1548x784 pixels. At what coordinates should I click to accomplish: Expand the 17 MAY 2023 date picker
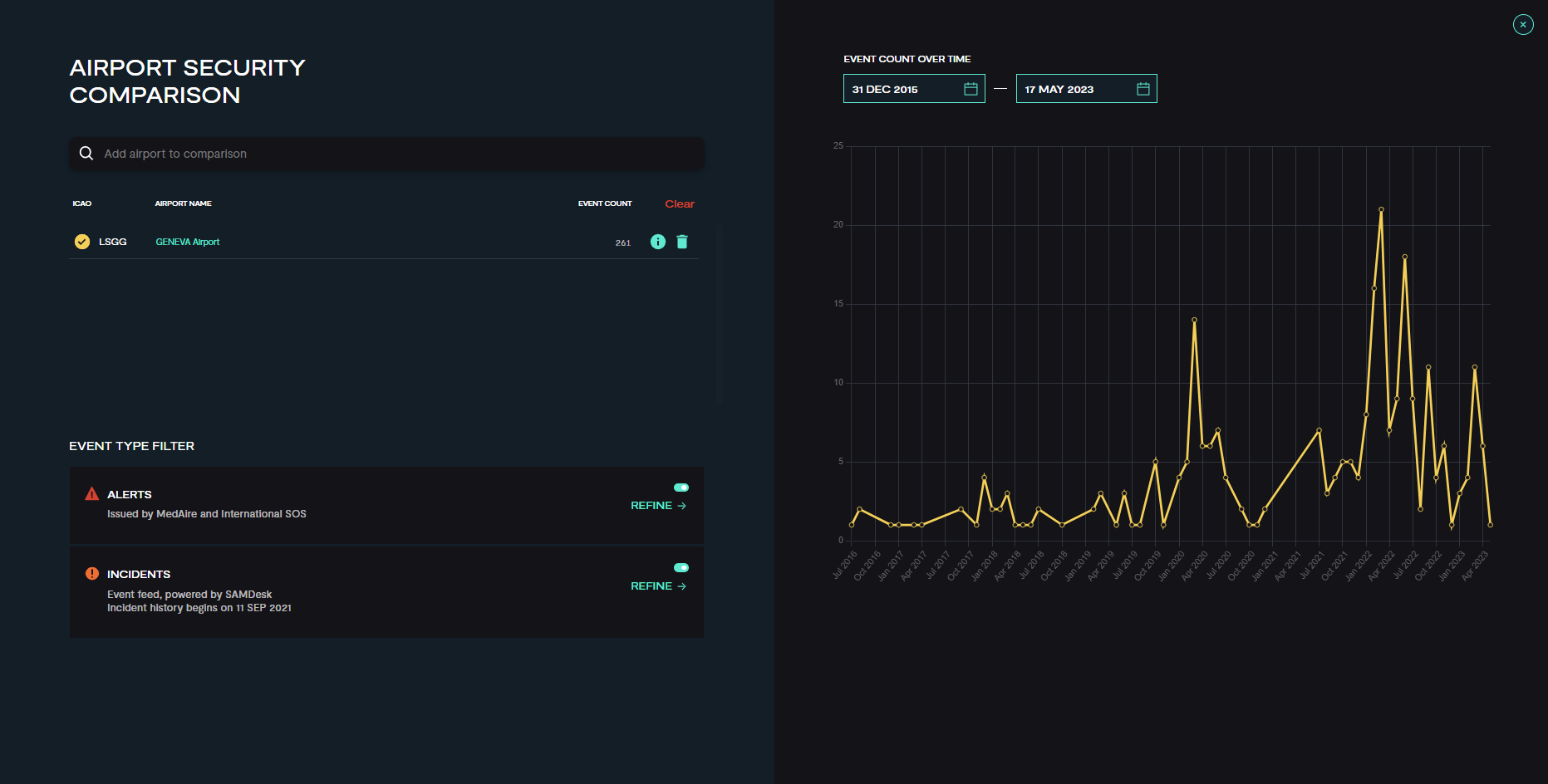[x=1074, y=89]
